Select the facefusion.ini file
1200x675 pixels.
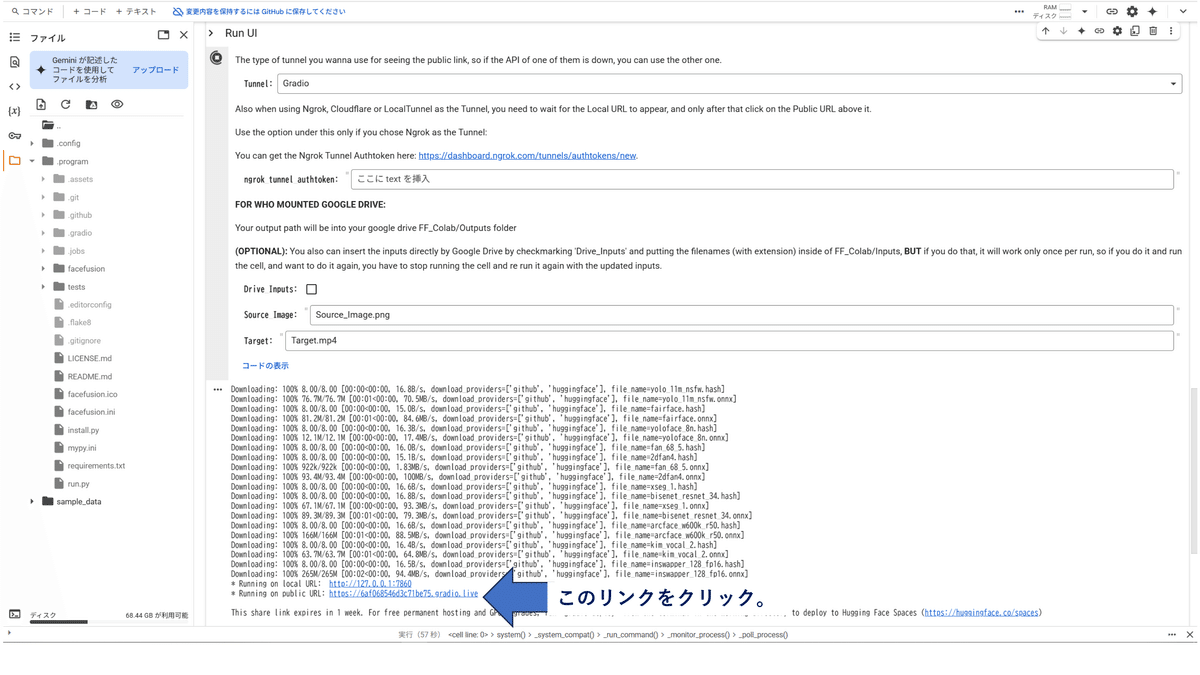point(91,412)
